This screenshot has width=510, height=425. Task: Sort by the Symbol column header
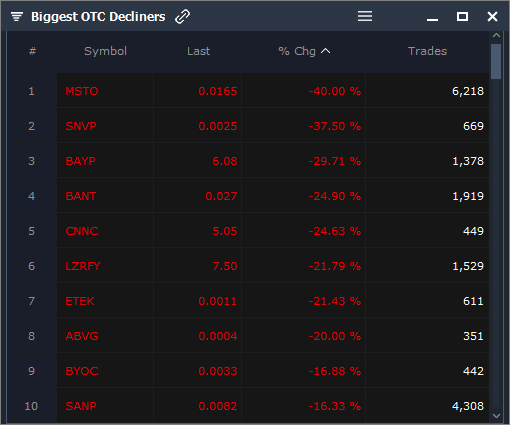pyautogui.click(x=105, y=51)
